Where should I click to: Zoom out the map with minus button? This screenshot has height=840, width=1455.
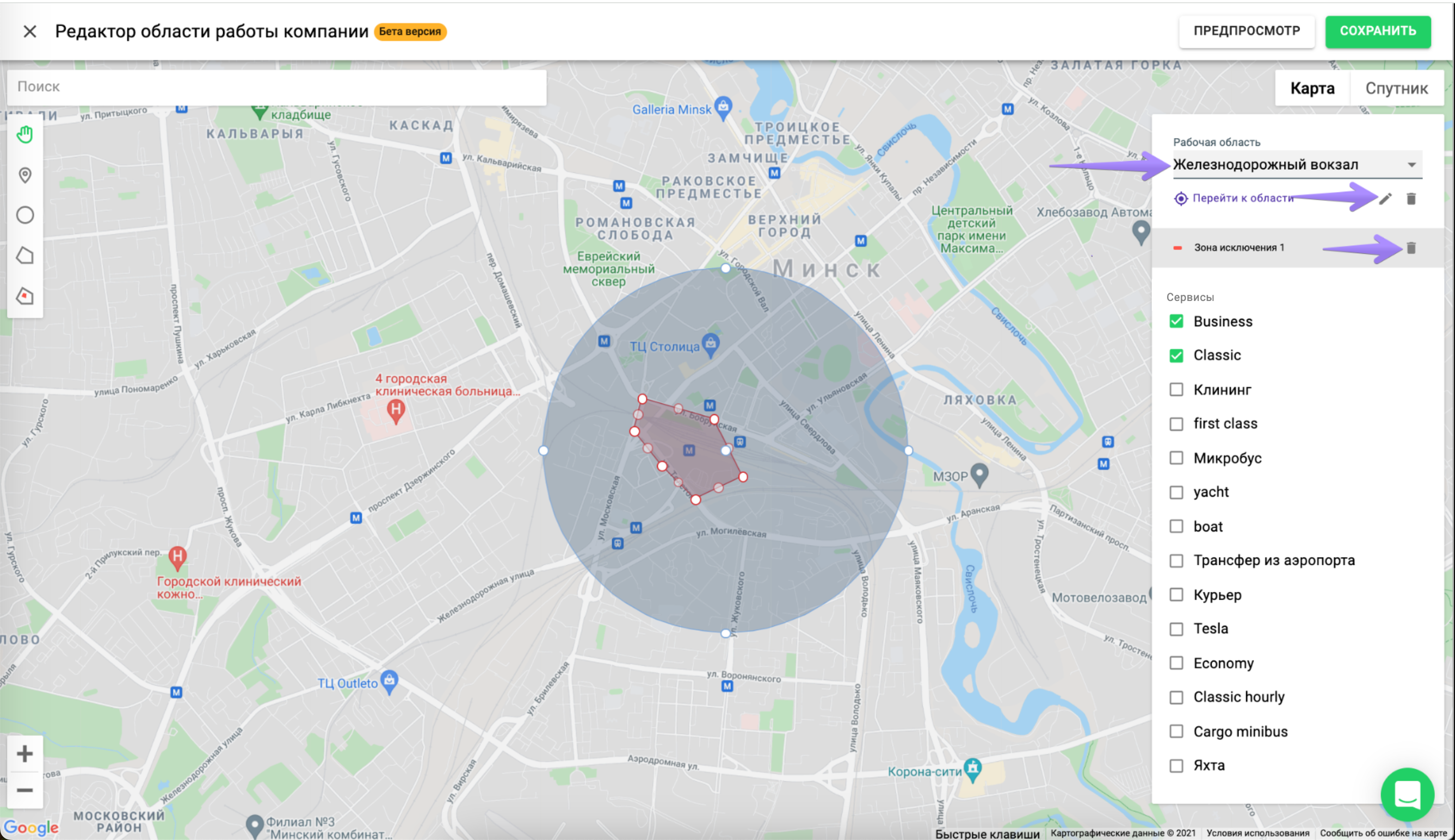point(25,790)
